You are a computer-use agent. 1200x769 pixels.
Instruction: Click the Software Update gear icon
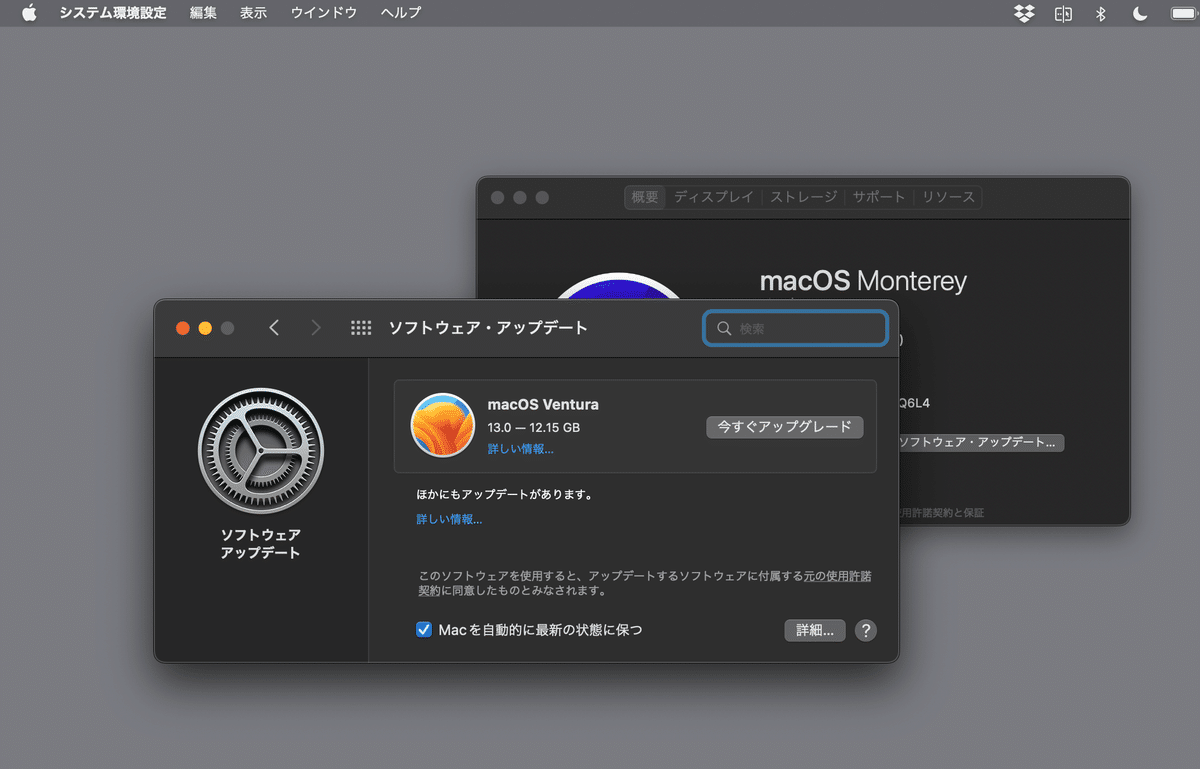[261, 451]
